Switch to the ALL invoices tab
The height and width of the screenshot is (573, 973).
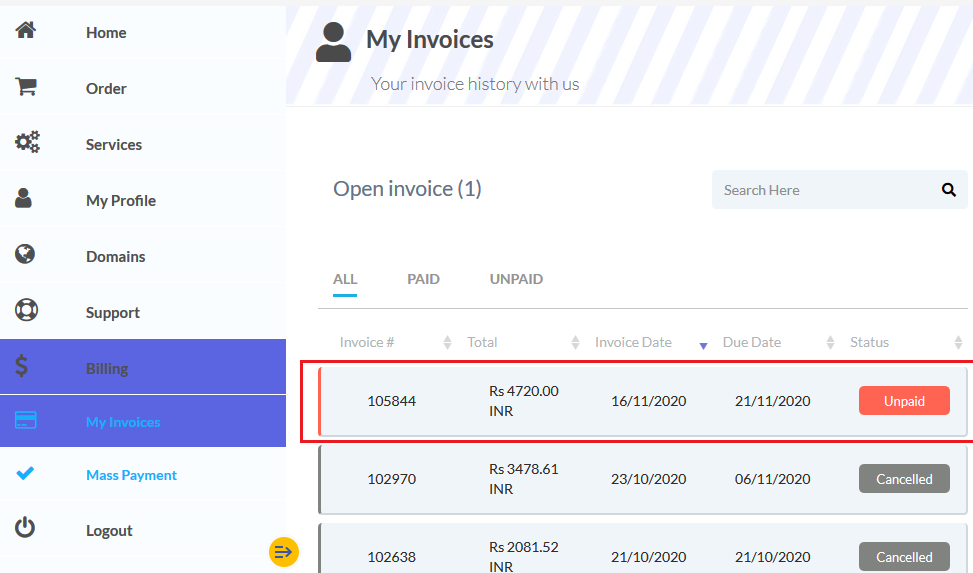pyautogui.click(x=345, y=279)
